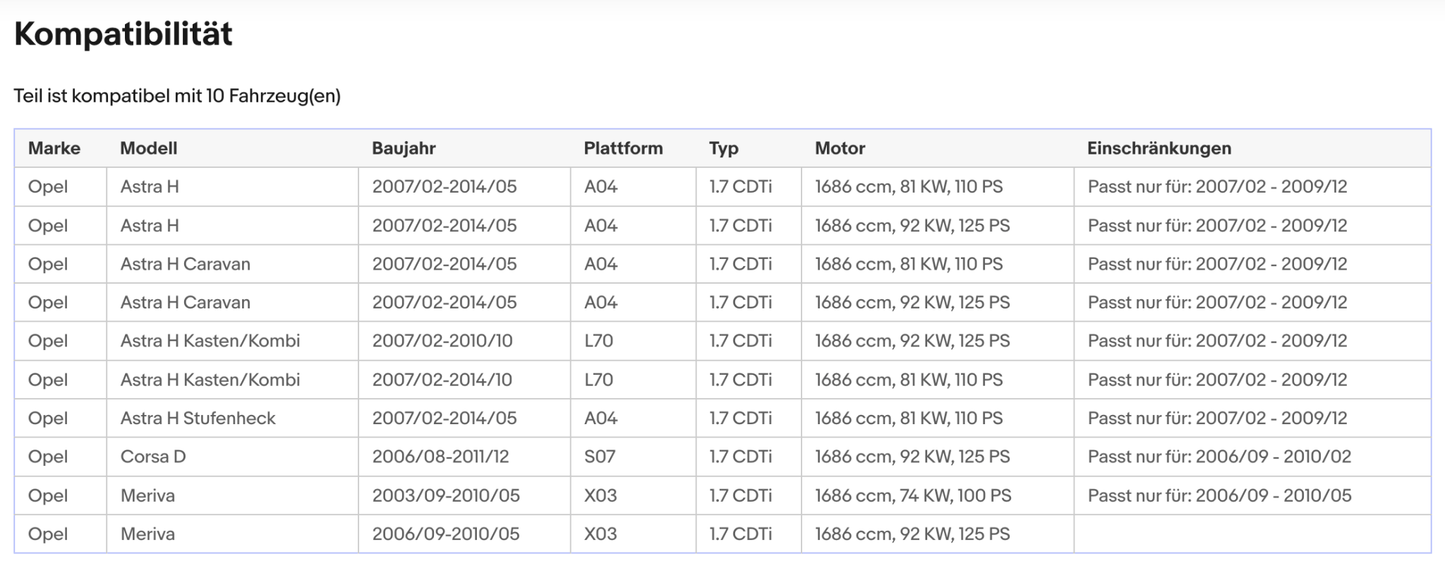Select the Astra H Stufenheck model cell
The image size is (1445, 566).
[198, 418]
